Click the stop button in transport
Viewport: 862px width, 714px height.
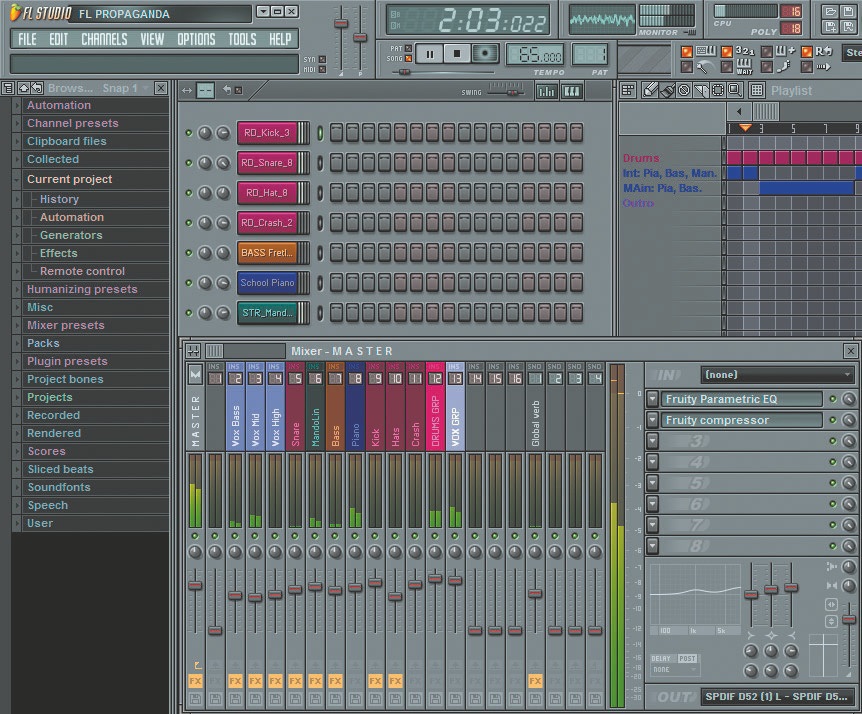456,54
